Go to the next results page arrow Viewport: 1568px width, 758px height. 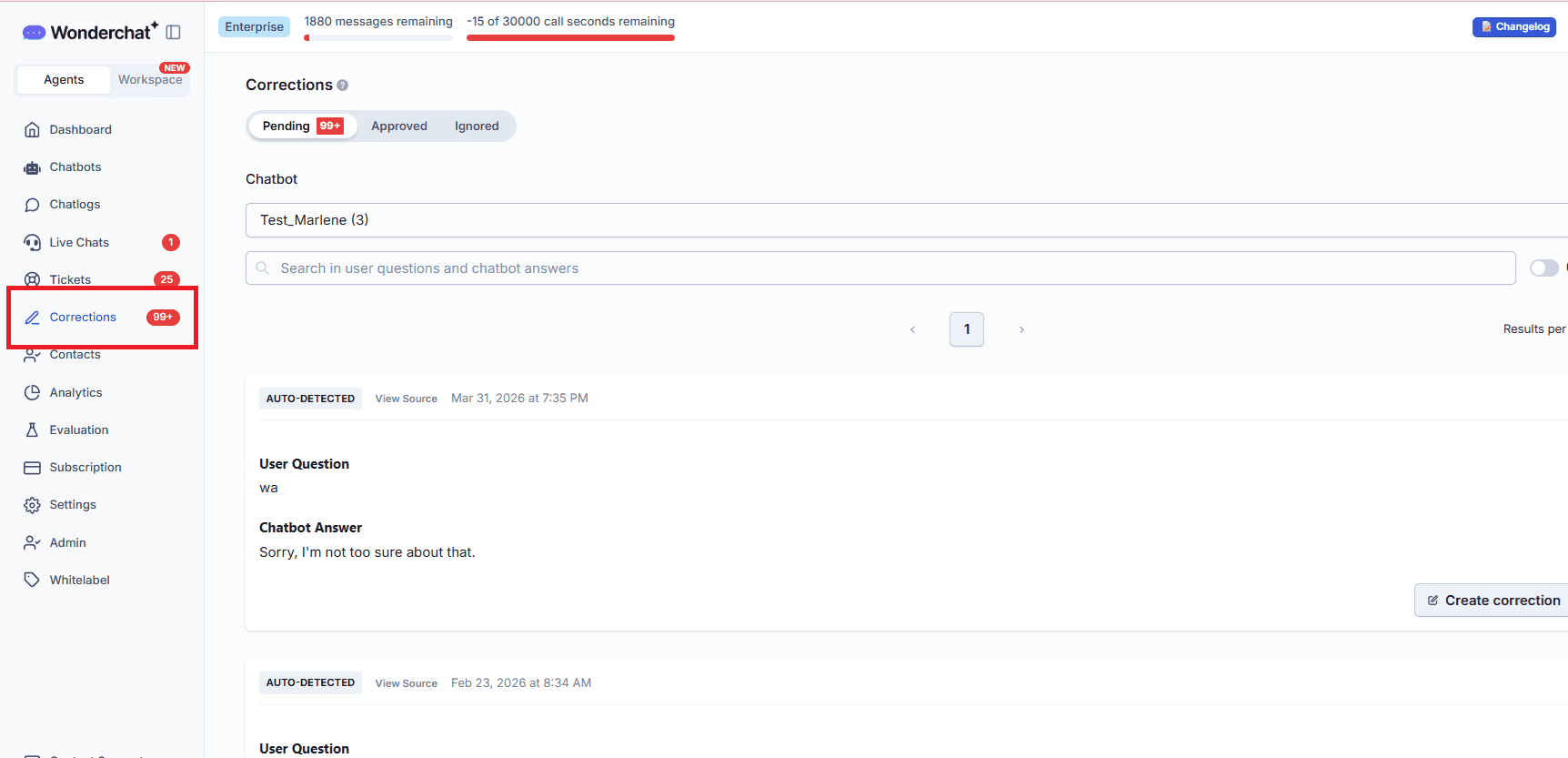point(1021,329)
